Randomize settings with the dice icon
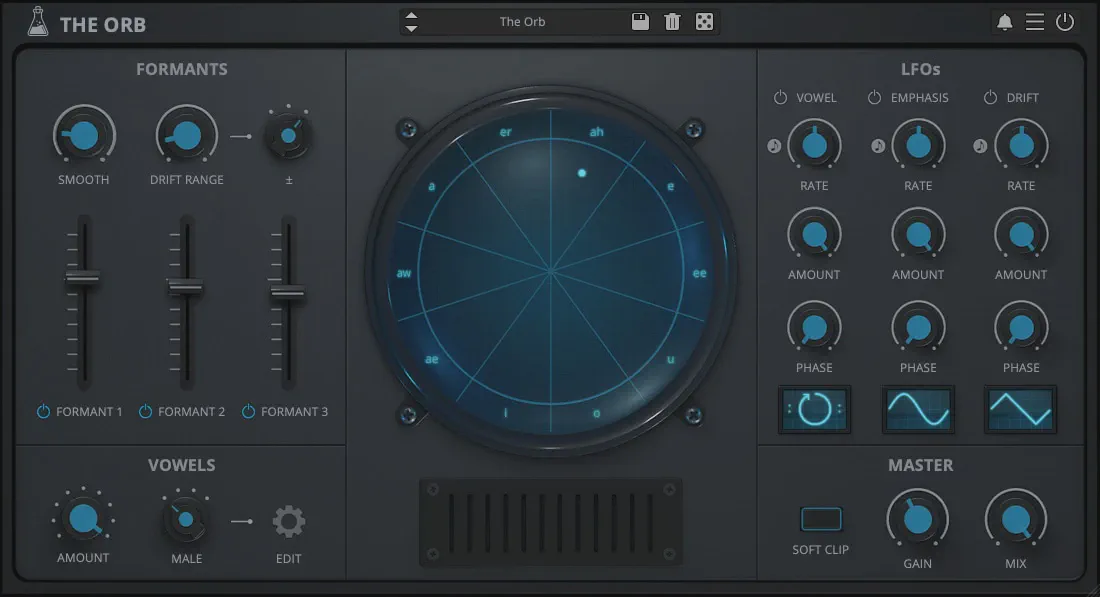This screenshot has height=597, width=1100. 704,22
